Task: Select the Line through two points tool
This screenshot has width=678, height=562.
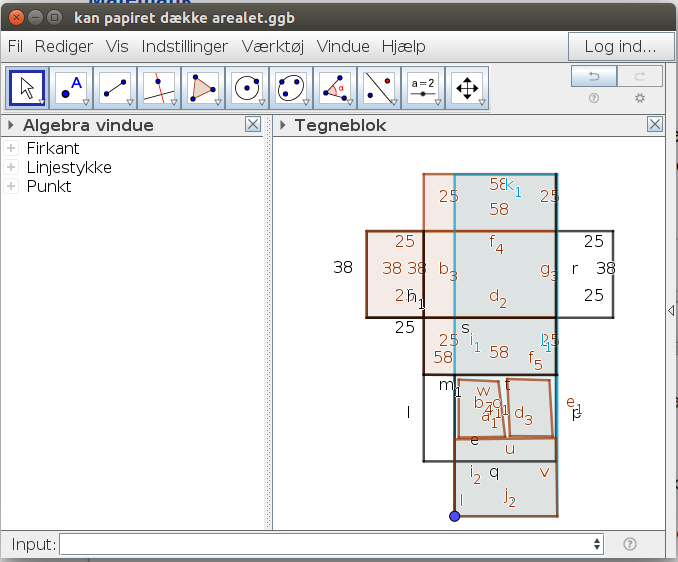Action: pyautogui.click(x=115, y=88)
